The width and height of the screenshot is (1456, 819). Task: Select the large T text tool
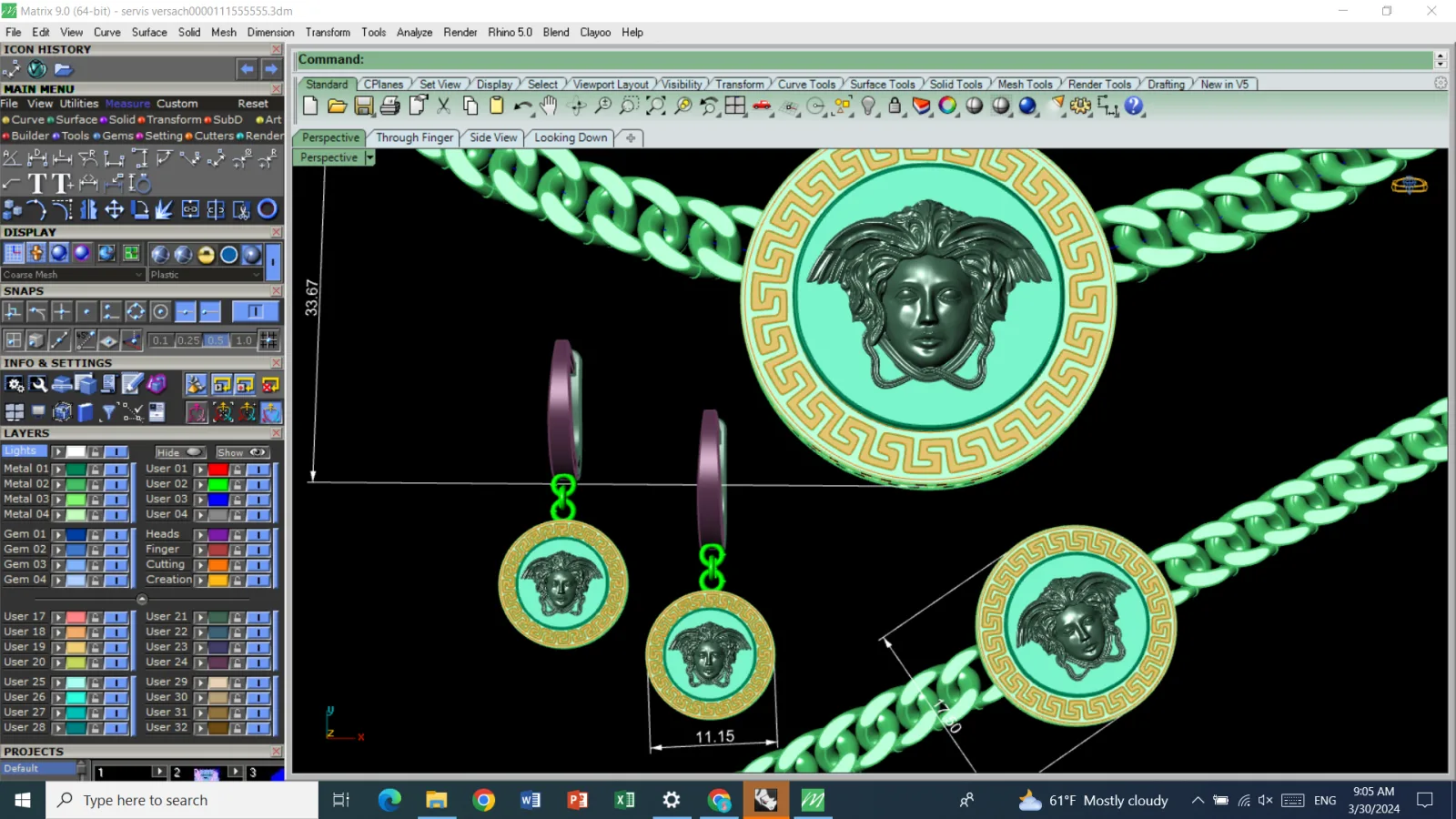(x=37, y=184)
